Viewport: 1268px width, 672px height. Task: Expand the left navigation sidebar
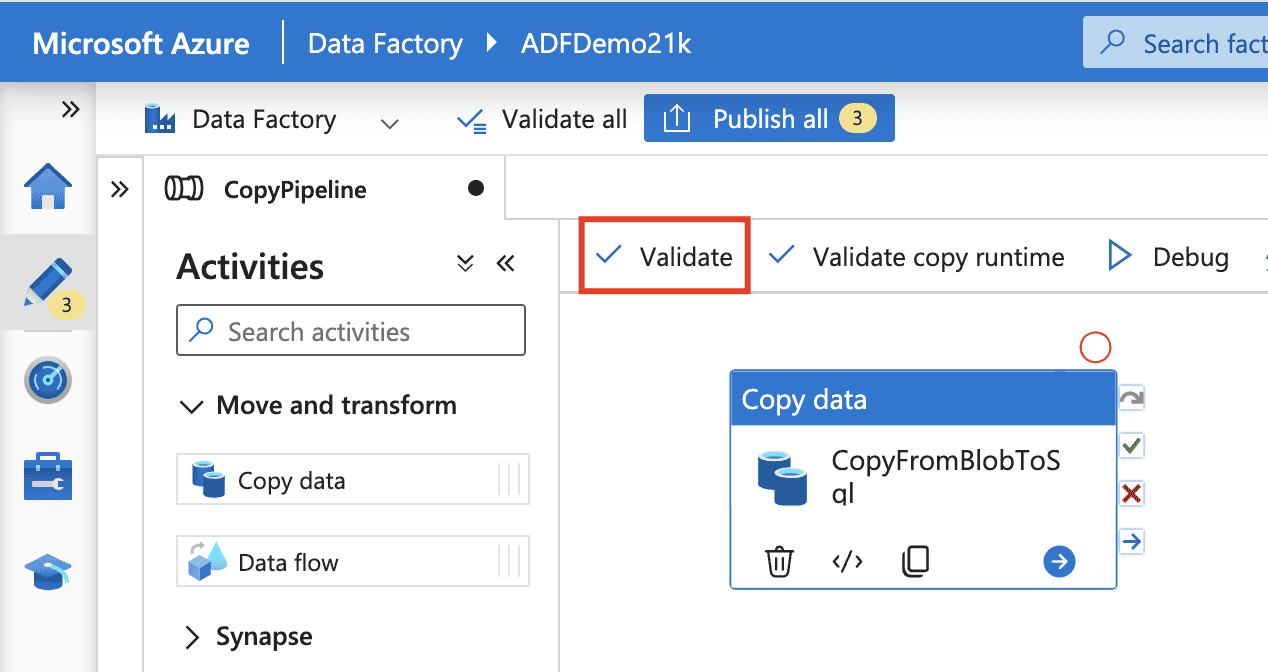[70, 109]
